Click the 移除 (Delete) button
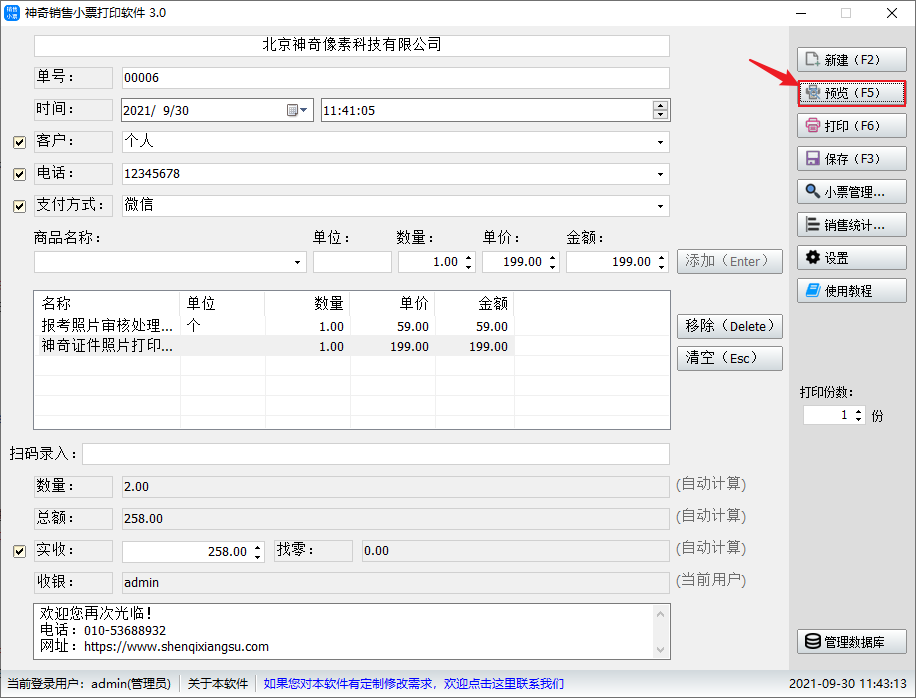This screenshot has width=916, height=698. point(730,326)
